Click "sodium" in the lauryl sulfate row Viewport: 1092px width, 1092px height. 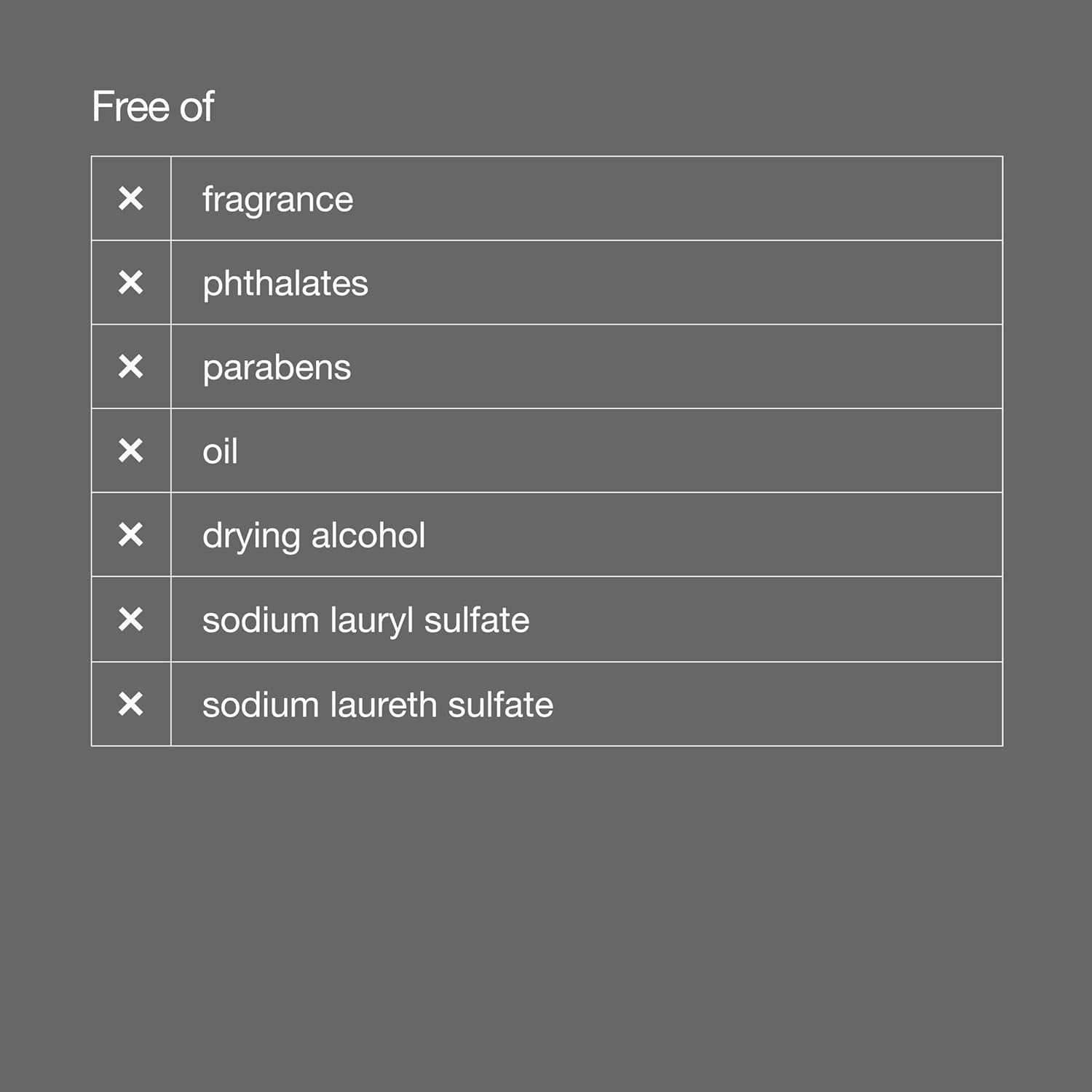click(x=260, y=620)
